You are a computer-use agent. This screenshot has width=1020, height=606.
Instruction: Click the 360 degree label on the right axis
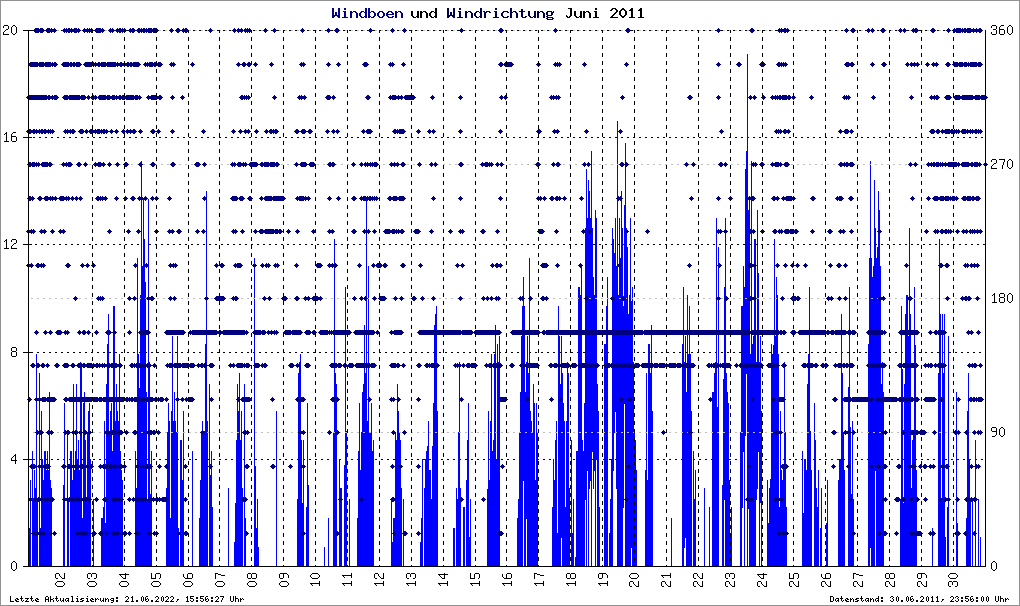pos(1001,30)
